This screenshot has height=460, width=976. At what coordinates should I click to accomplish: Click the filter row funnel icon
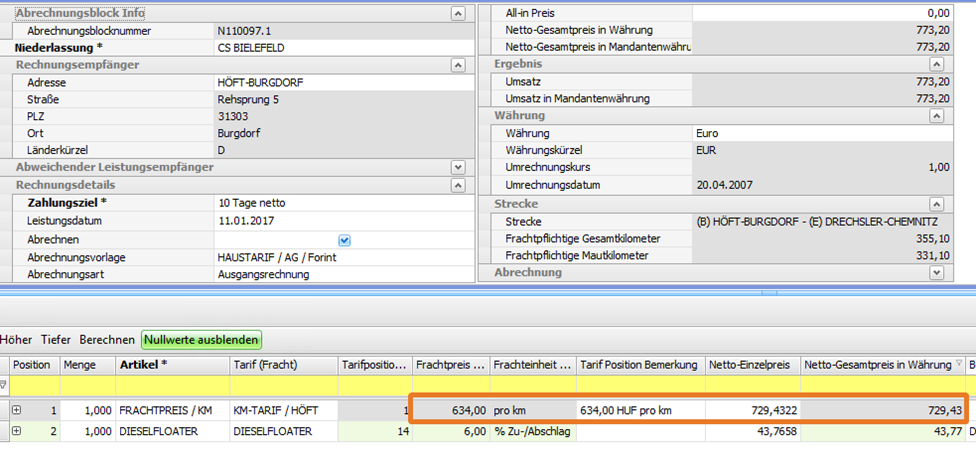coord(4,385)
